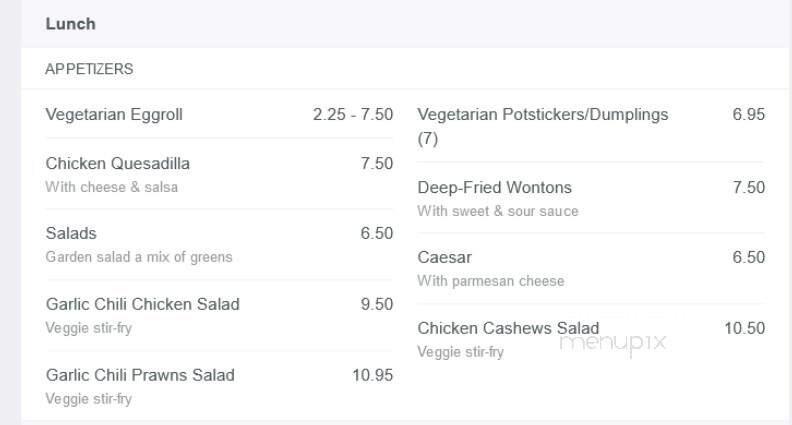Click the Chicken Quesadilla item name

118,163
